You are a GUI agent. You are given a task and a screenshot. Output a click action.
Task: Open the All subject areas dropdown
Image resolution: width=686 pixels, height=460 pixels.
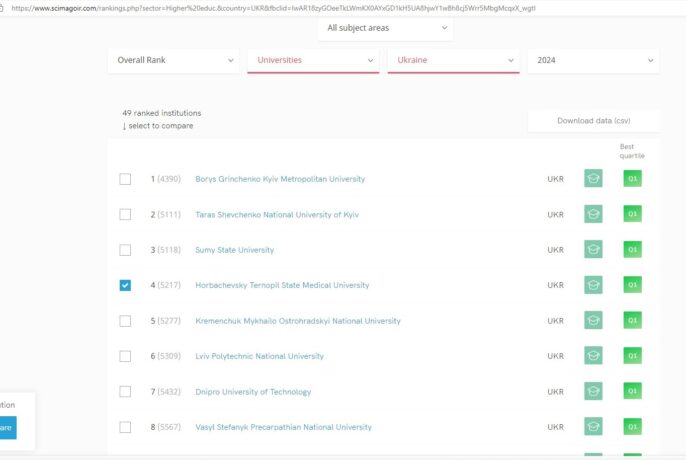[x=385, y=28]
